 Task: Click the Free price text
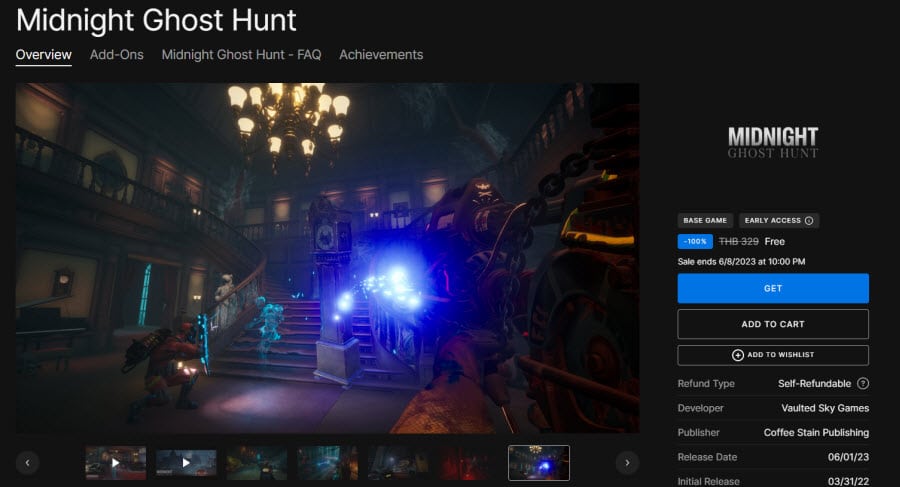tap(774, 242)
